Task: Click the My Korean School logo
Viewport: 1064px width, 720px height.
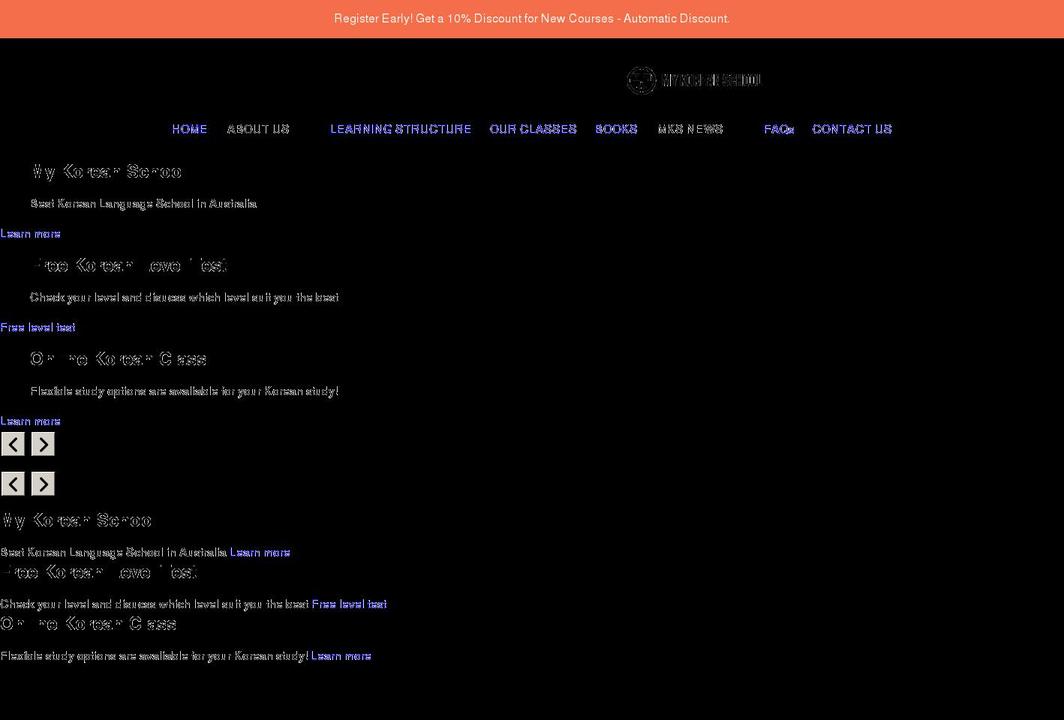Action: (x=693, y=79)
